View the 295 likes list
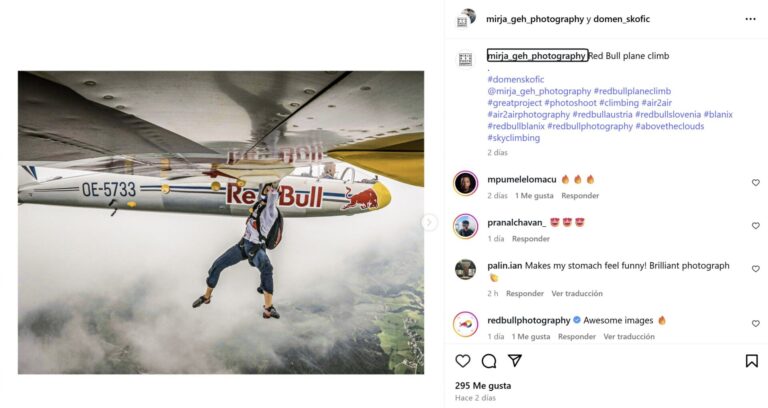The width and height of the screenshot is (768, 408). click(x=483, y=385)
